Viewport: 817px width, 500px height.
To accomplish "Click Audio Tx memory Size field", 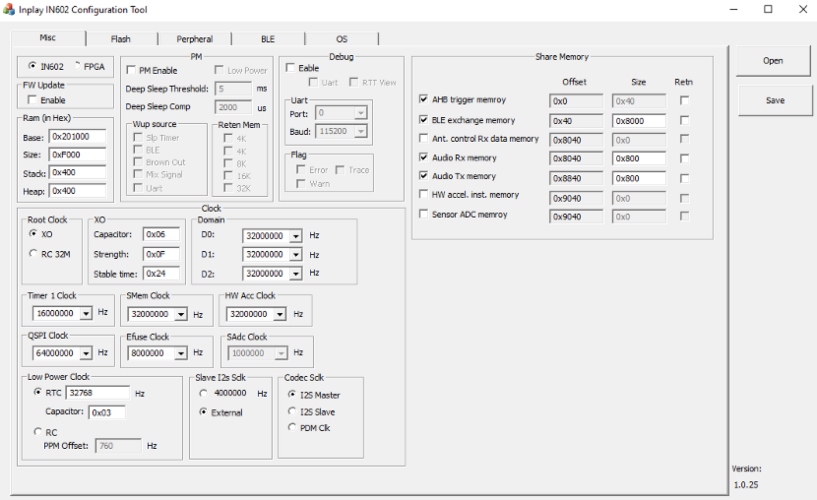I will tap(638, 178).
